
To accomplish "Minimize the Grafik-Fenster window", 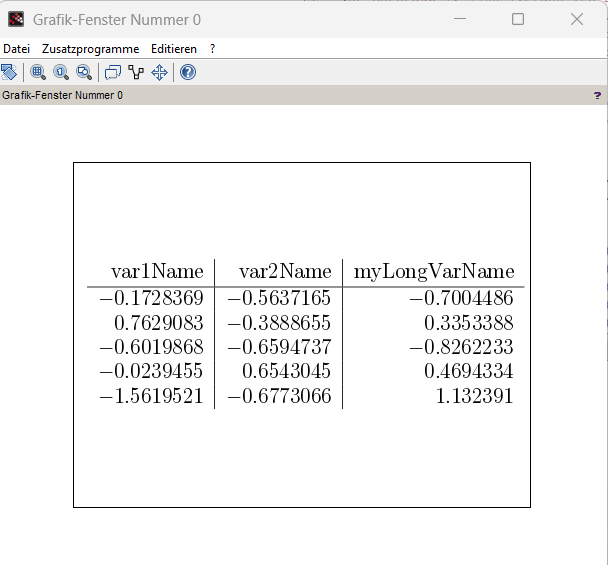I will (x=460, y=19).
